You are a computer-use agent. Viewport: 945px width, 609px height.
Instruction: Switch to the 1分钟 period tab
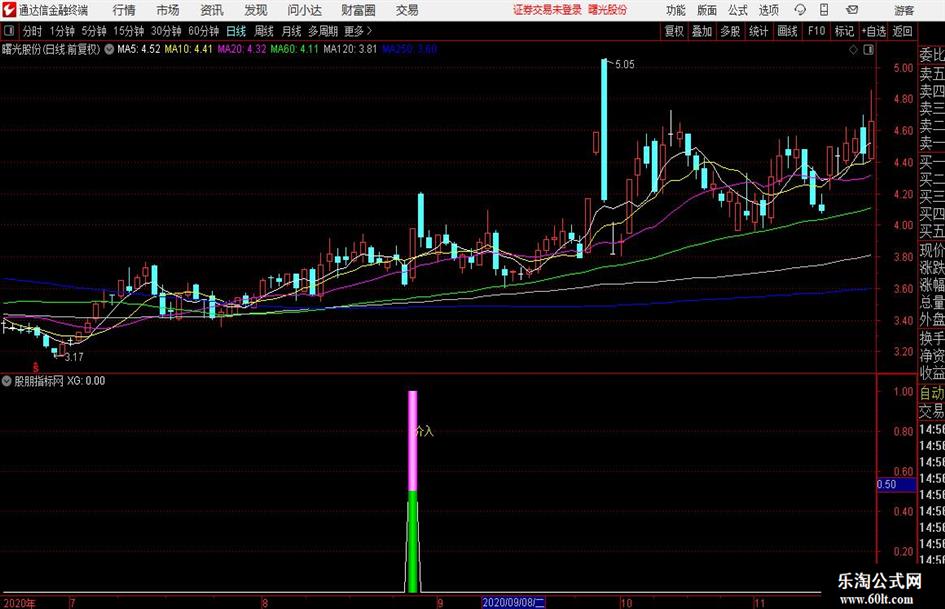point(61,31)
